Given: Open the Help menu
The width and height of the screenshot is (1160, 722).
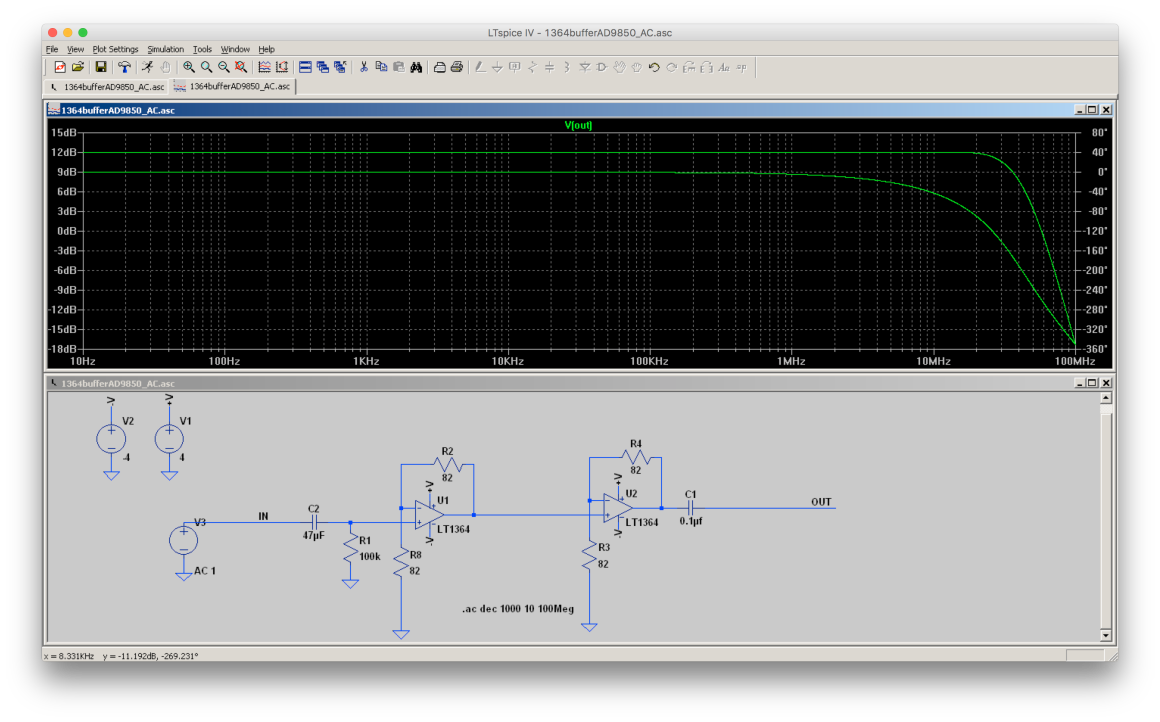Looking at the screenshot, I should 266,50.
